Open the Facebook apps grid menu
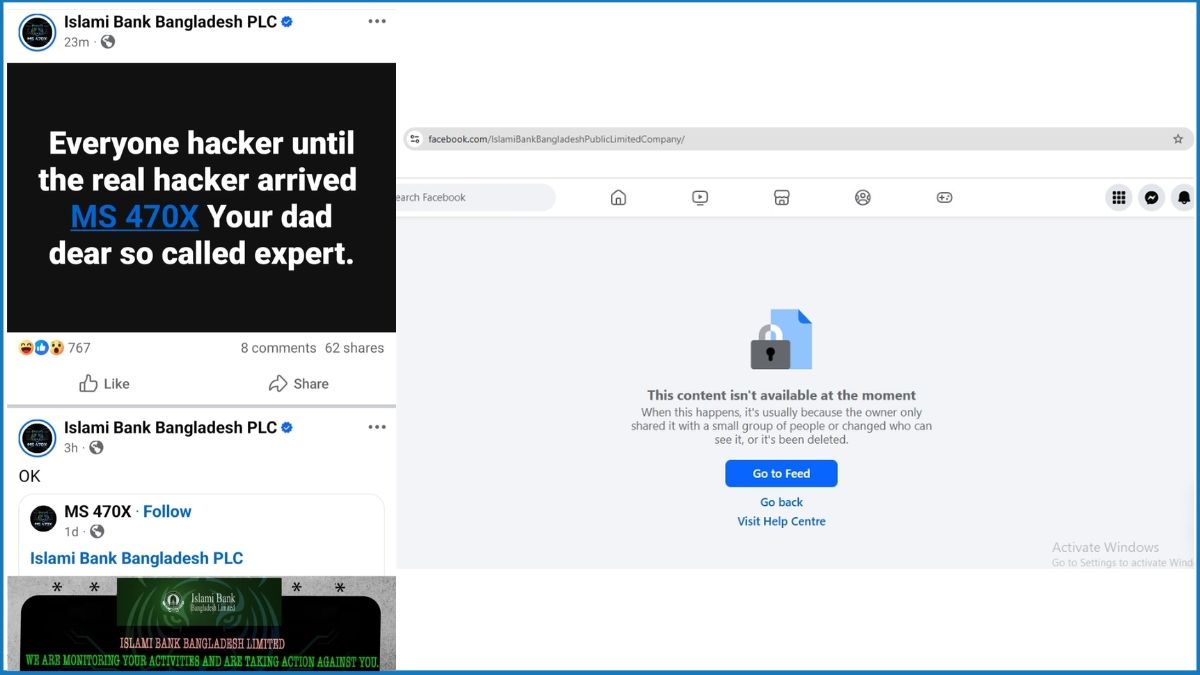The height and width of the screenshot is (675, 1200). point(1119,198)
